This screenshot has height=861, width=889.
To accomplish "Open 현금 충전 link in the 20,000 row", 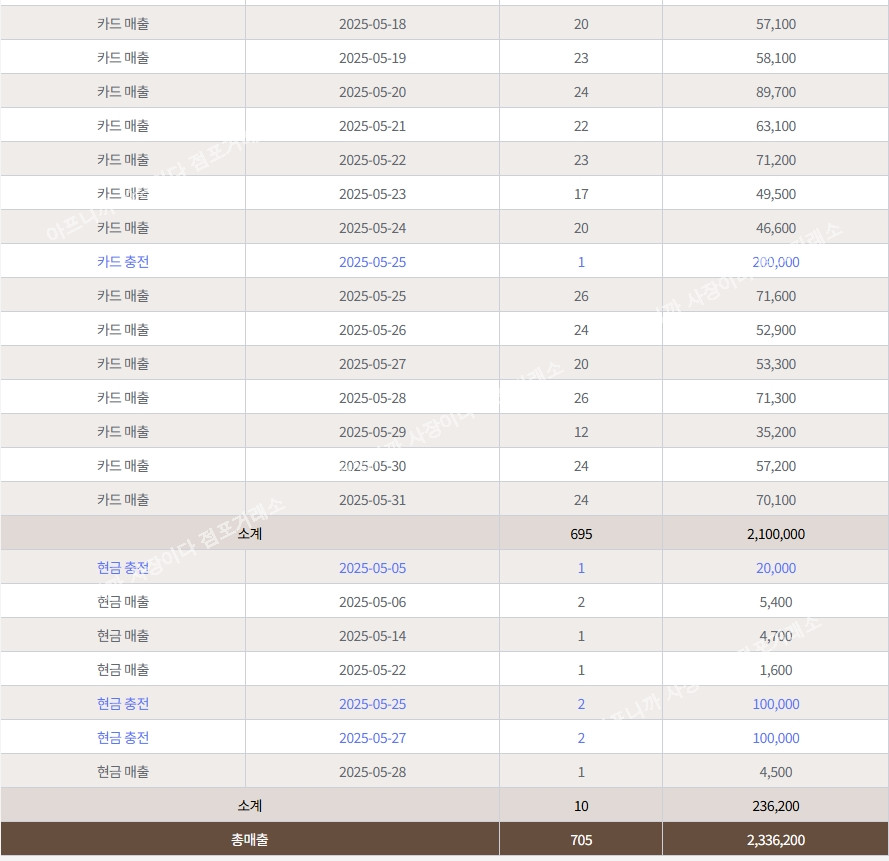I will point(123,568).
